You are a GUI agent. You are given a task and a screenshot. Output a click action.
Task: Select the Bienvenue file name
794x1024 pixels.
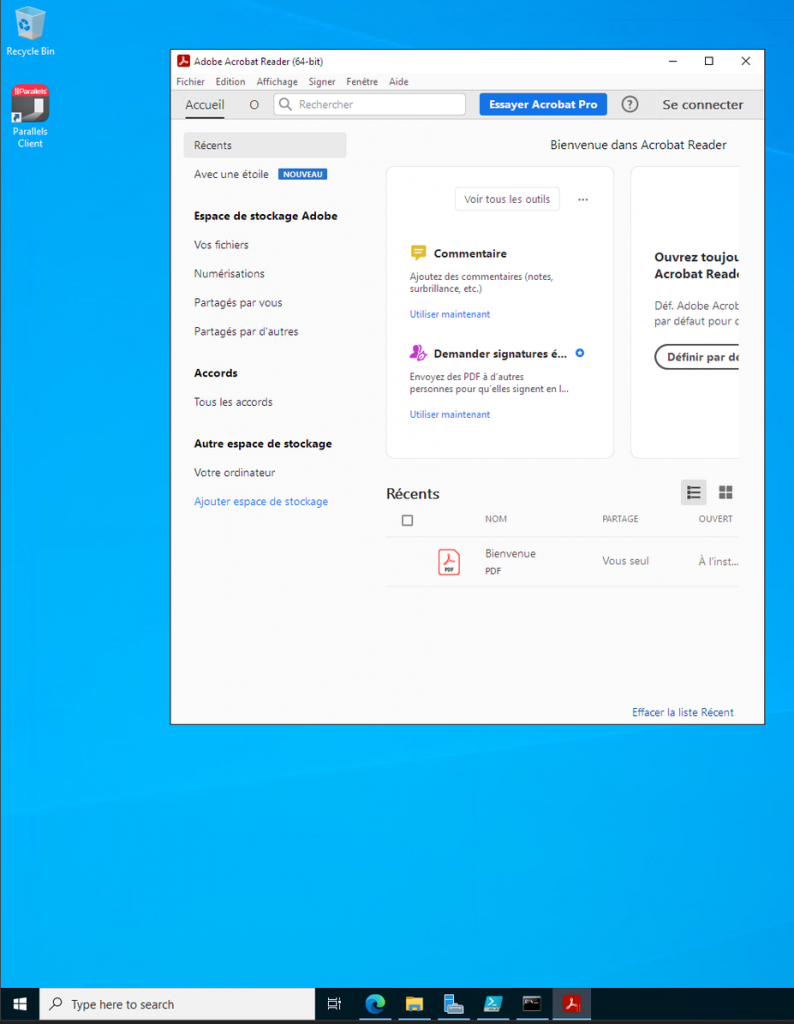tap(510, 553)
